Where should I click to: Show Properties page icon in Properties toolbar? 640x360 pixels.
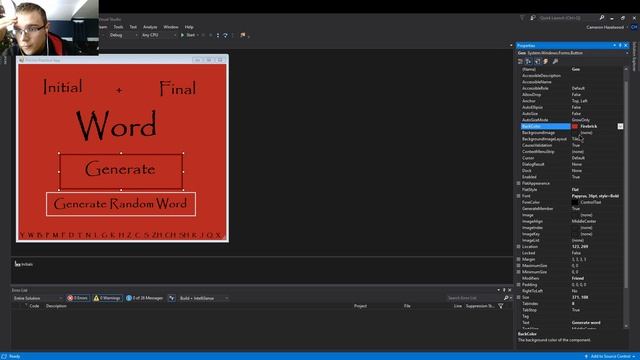pyautogui.click(x=538, y=61)
